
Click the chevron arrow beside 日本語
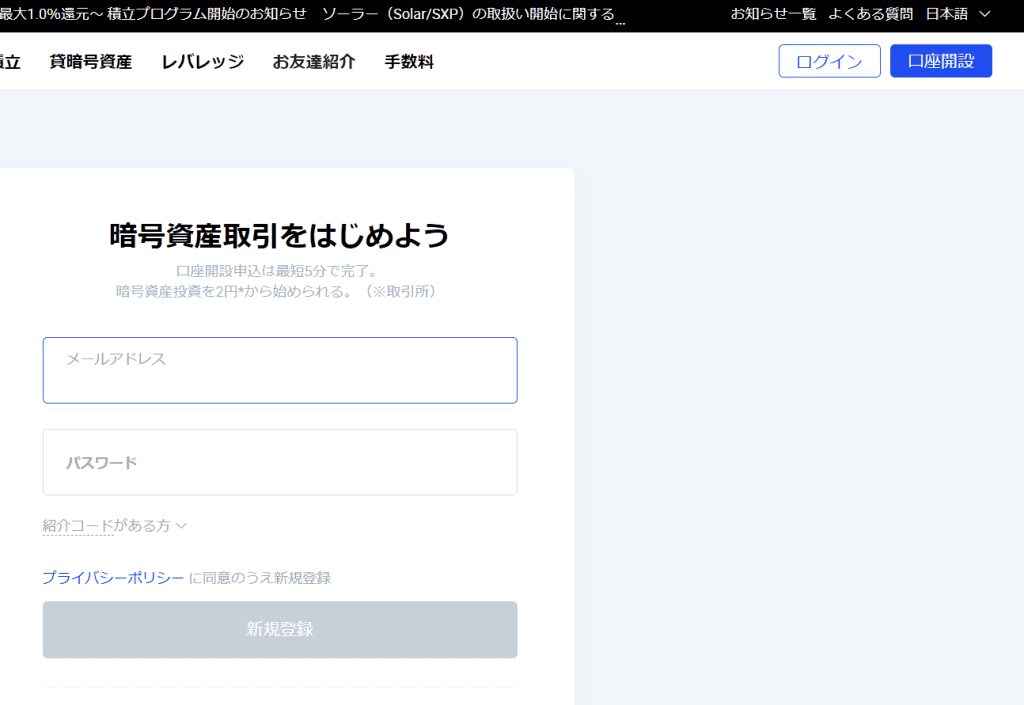985,14
